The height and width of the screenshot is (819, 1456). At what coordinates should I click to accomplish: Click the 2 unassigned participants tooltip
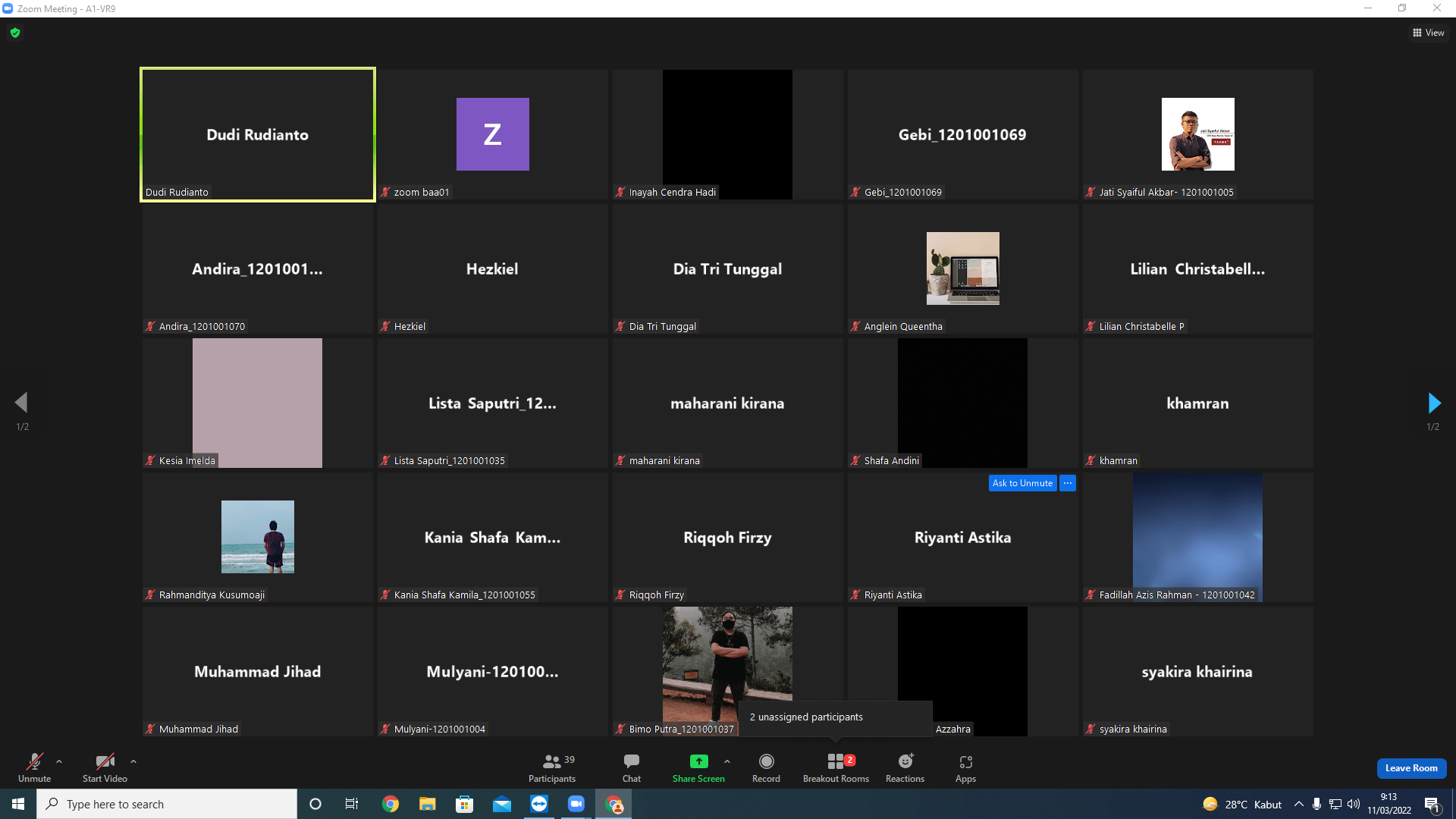click(835, 717)
